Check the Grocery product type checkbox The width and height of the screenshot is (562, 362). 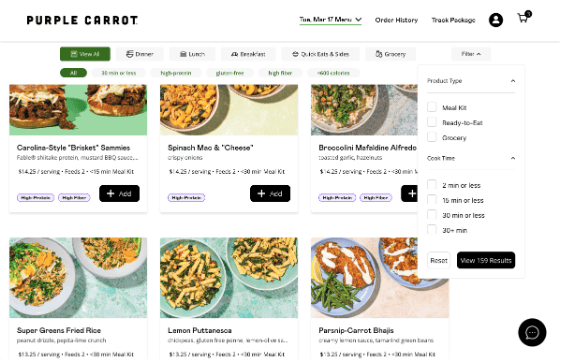432,137
